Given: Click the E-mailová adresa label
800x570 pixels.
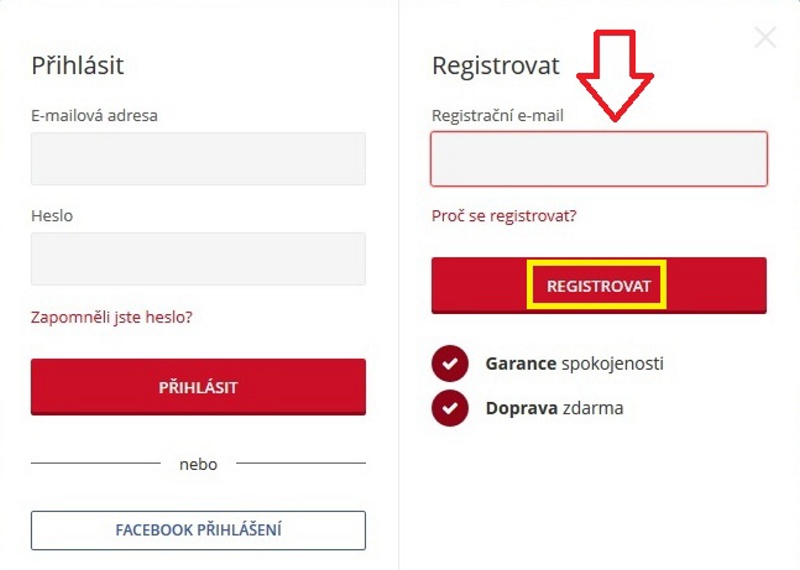Looking at the screenshot, I should coord(94,115).
